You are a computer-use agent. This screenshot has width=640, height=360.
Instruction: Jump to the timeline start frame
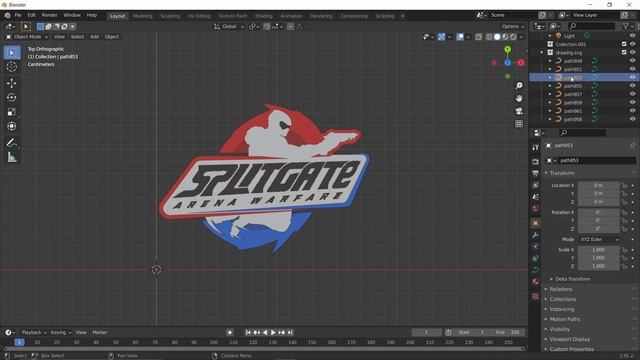248,333
